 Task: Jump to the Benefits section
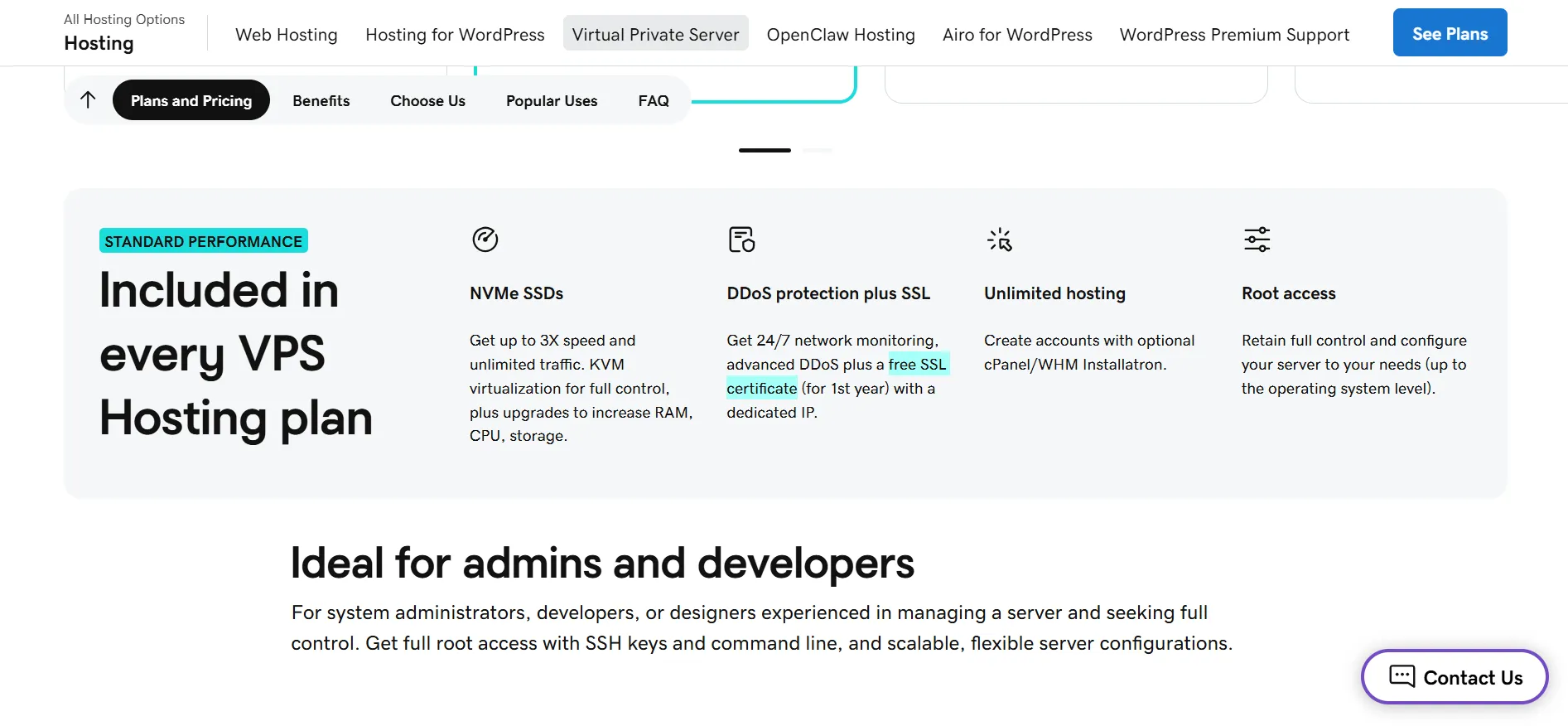click(x=321, y=100)
